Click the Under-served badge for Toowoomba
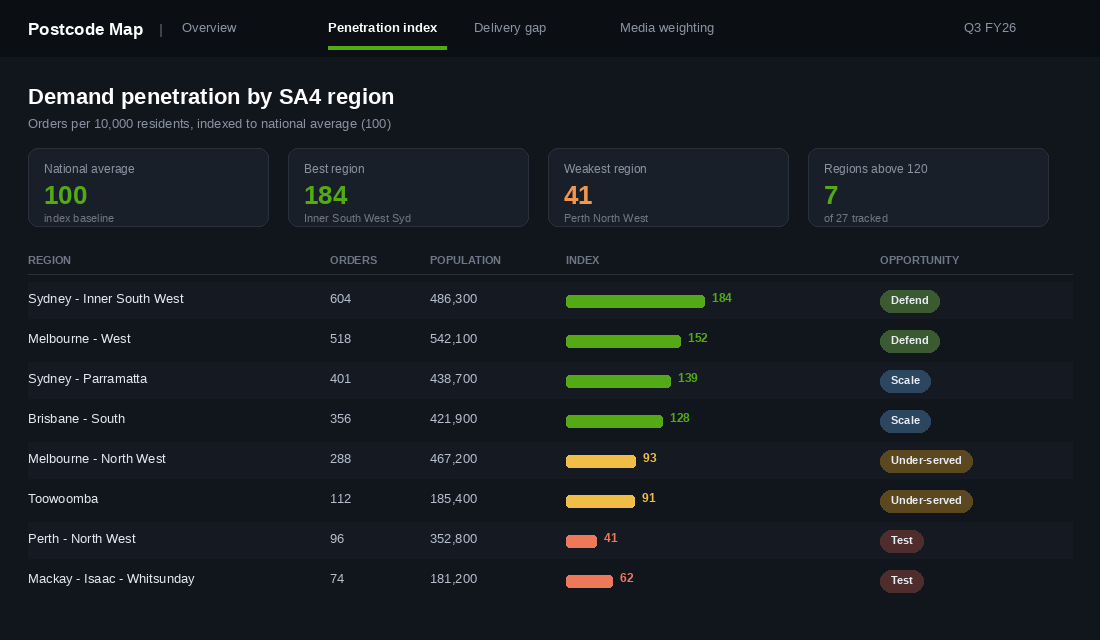Screen dimensions: 1100x640 (926, 501)
